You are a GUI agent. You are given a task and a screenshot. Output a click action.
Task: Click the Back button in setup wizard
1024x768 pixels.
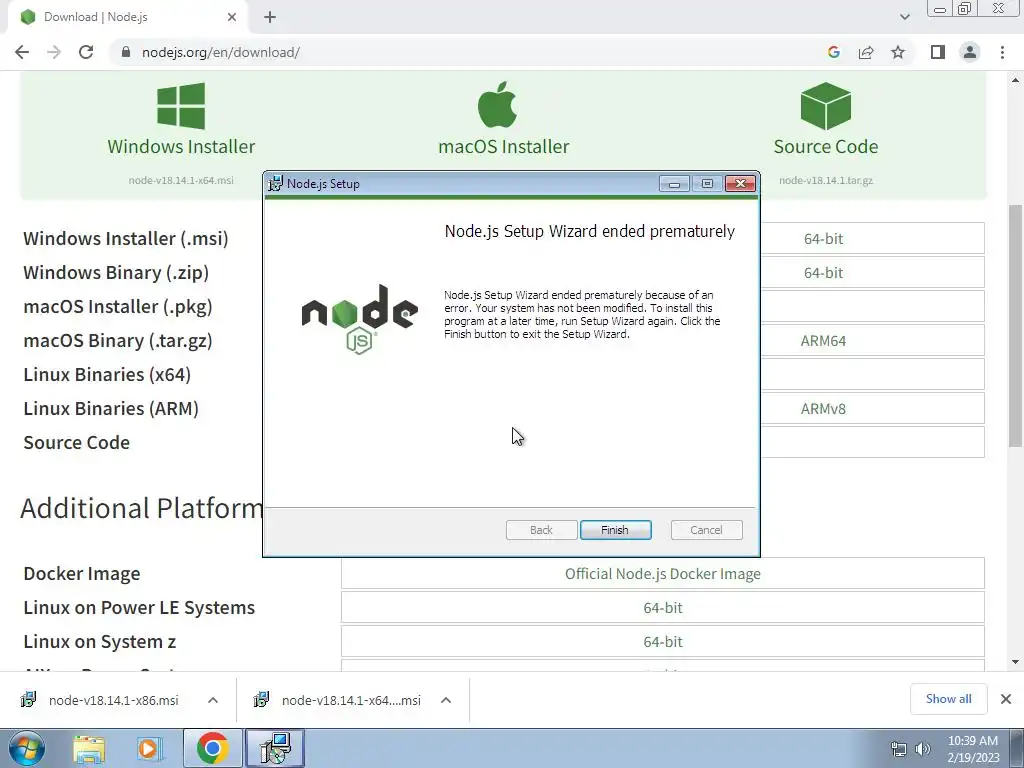tap(541, 530)
